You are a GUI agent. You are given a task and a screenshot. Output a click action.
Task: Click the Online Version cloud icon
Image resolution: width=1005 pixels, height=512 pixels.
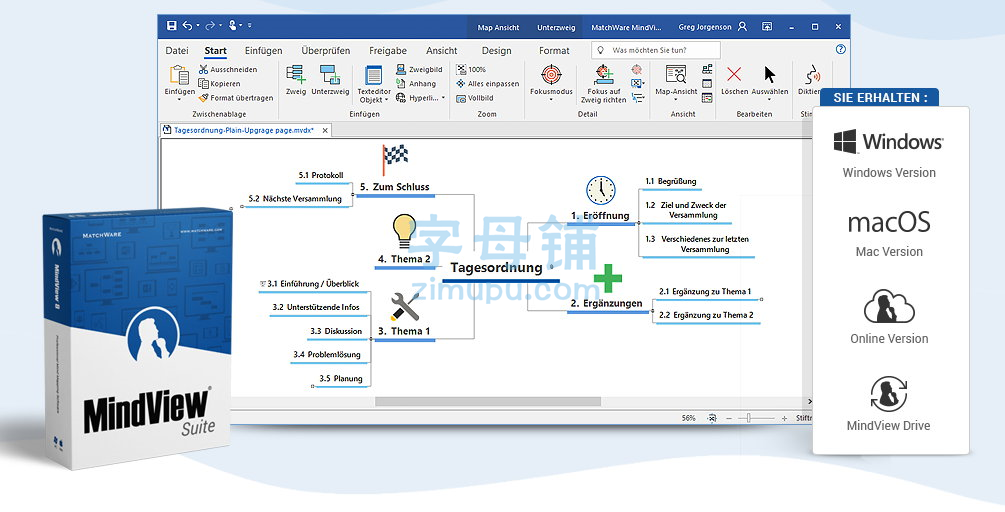coord(889,306)
